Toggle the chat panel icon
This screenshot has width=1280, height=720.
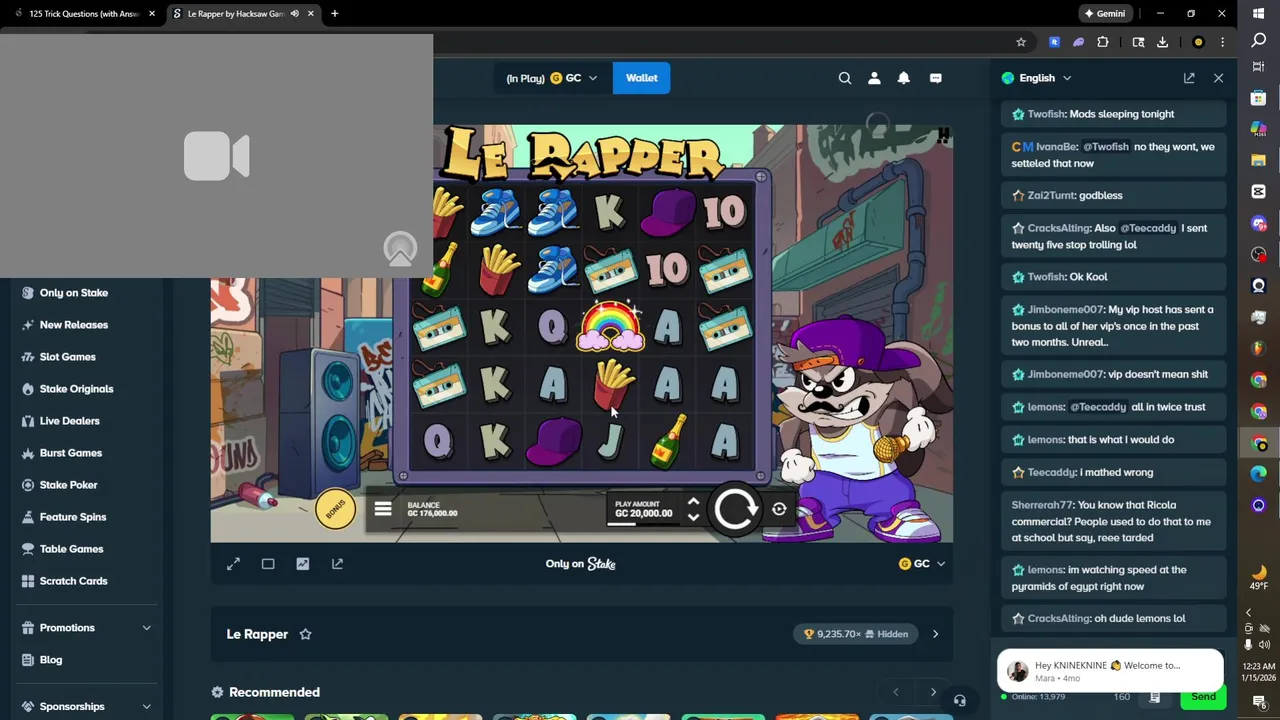click(x=936, y=78)
